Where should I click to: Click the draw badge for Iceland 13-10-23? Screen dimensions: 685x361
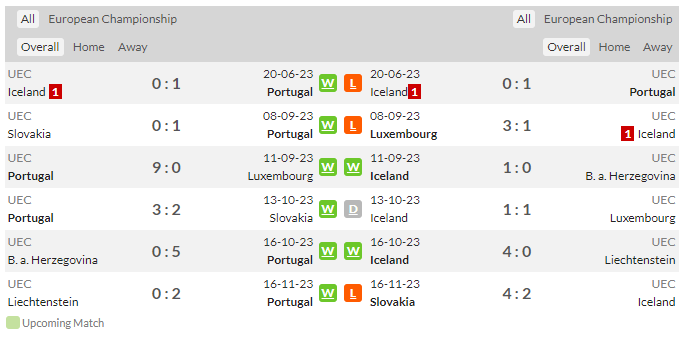click(x=353, y=209)
